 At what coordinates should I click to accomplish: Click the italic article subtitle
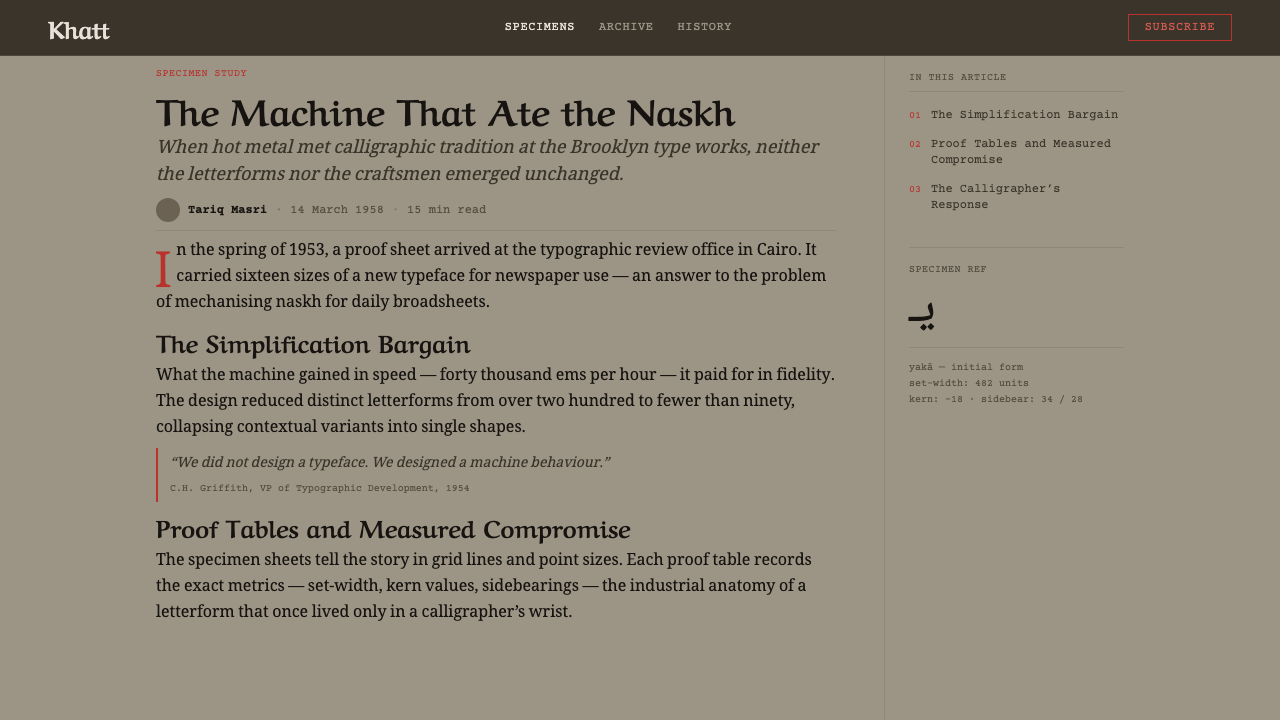(x=488, y=160)
